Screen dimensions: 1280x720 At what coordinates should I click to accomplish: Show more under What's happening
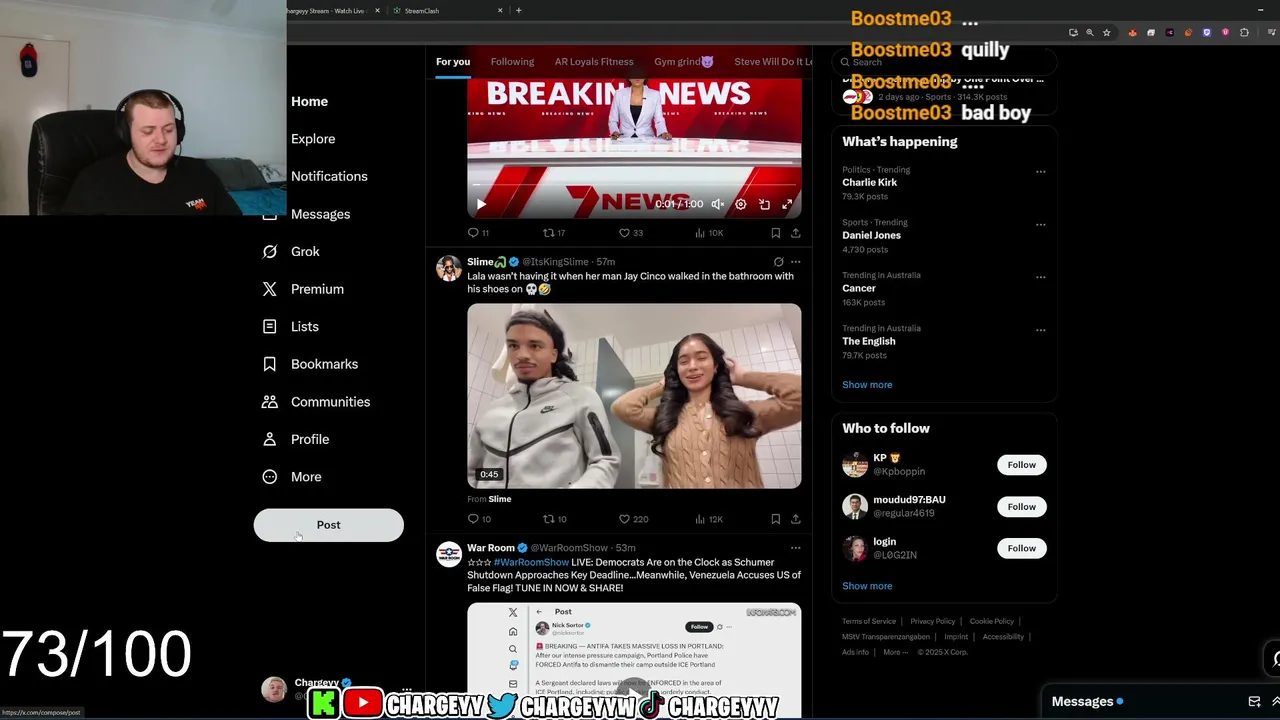[867, 385]
